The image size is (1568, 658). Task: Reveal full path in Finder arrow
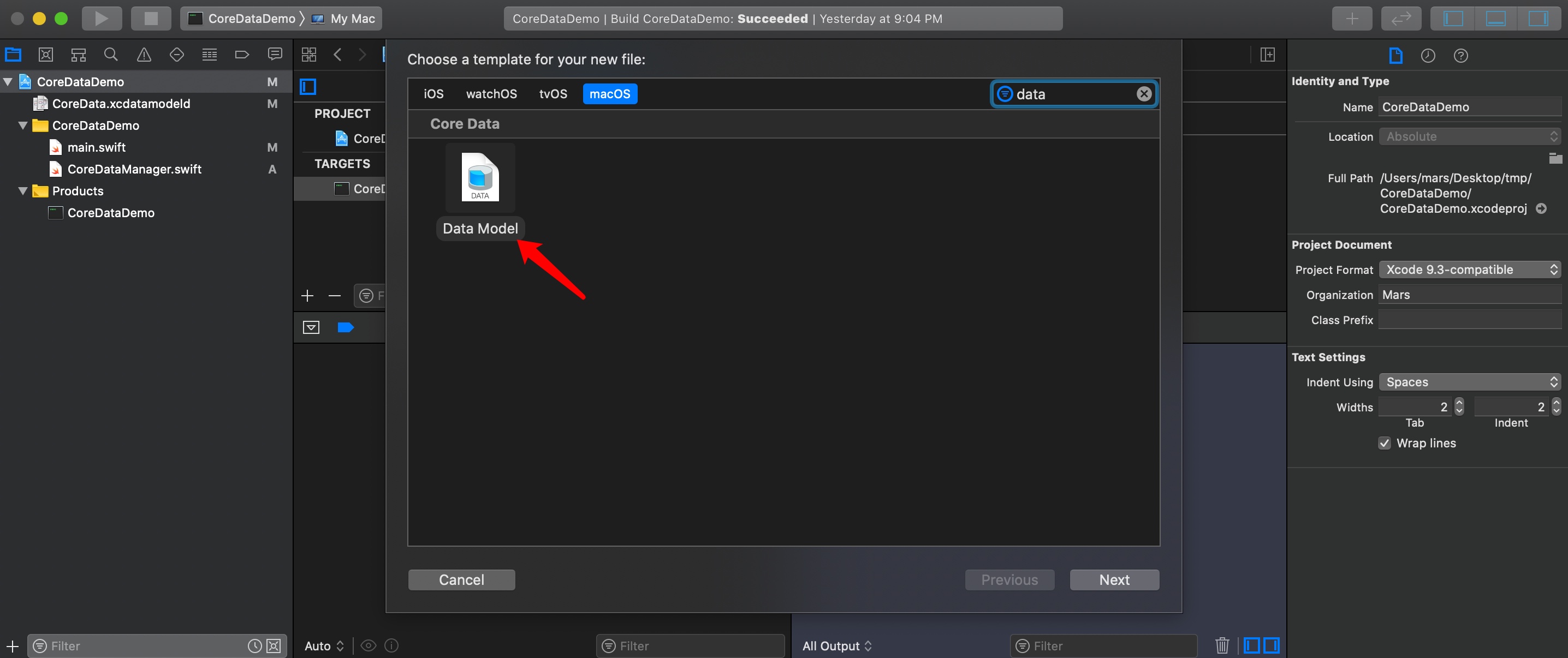coord(1541,208)
